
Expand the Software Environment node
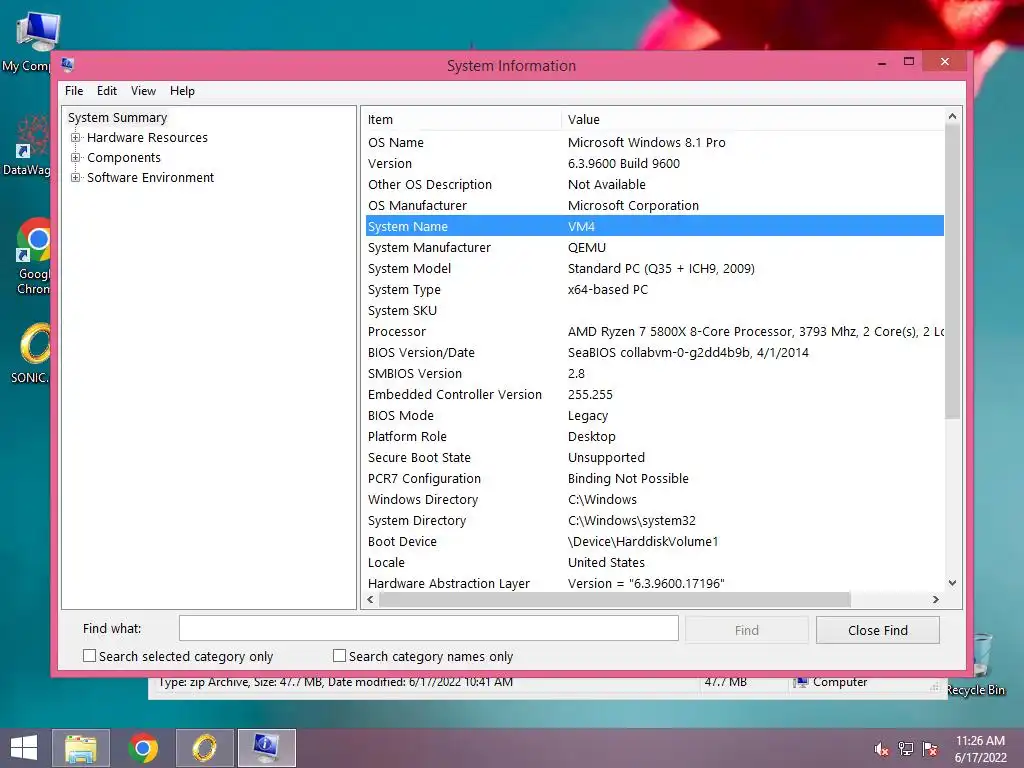(76, 178)
